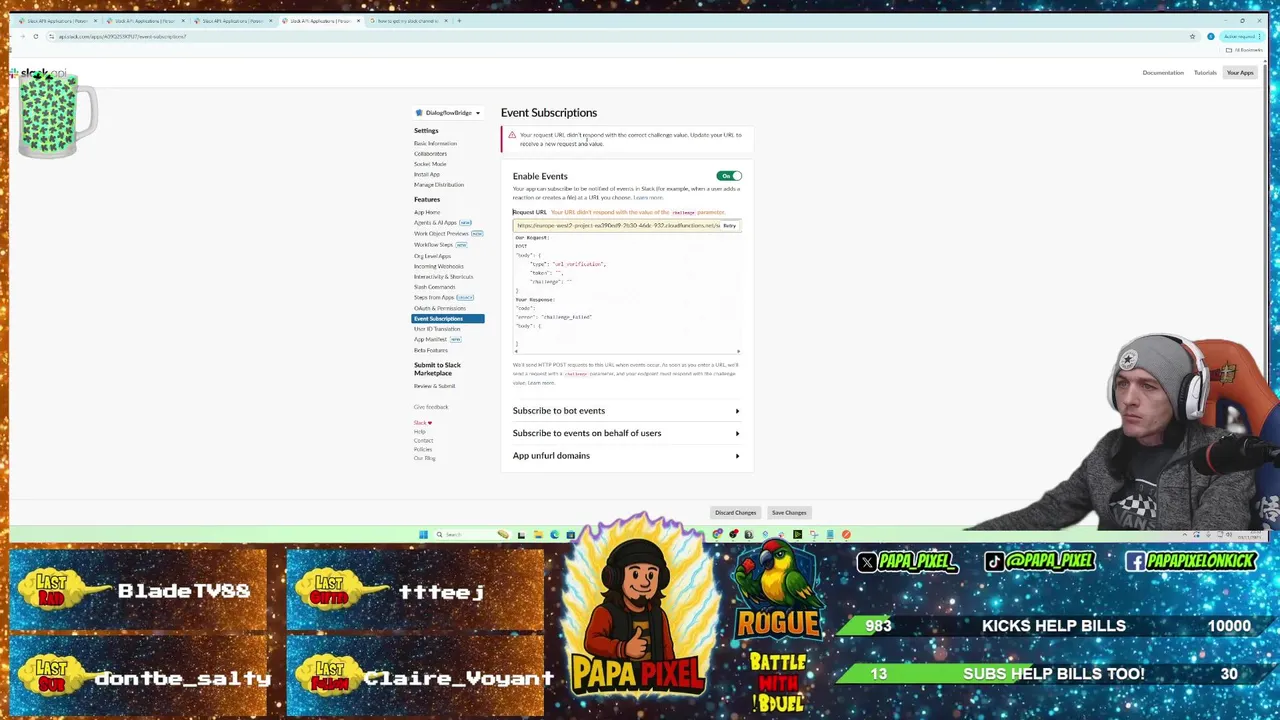The image size is (1280, 720).
Task: Switch to first Slack API Applications tab
Action: [57, 21]
